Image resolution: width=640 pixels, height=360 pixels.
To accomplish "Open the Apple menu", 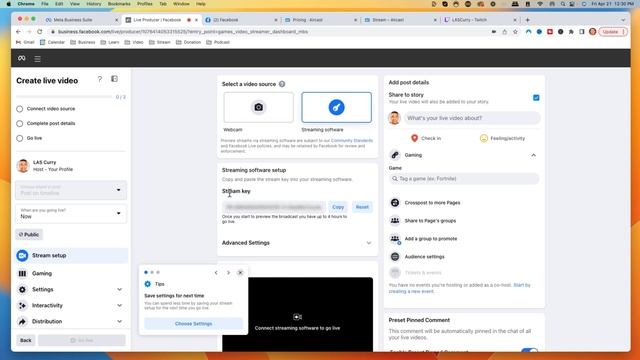I will click(x=8, y=4).
